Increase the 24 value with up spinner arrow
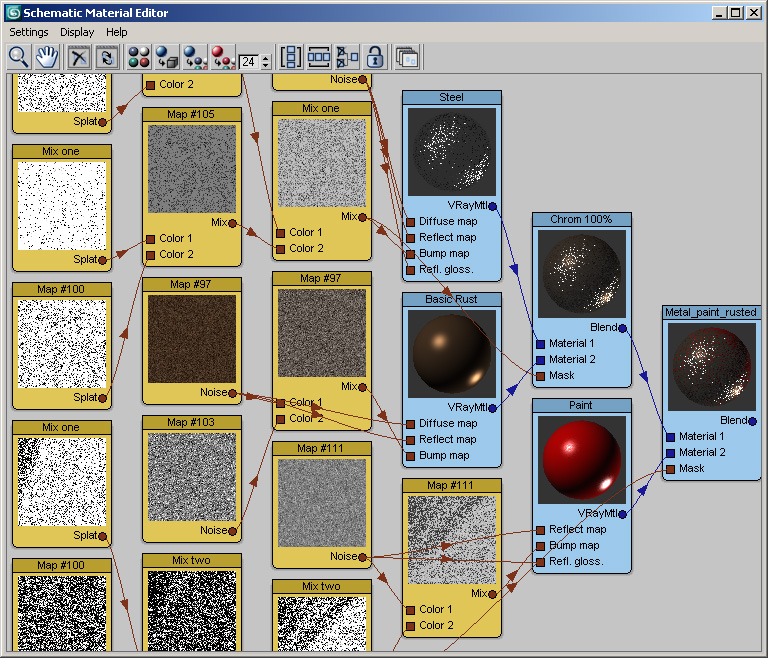The height and width of the screenshot is (658, 768). point(265,58)
